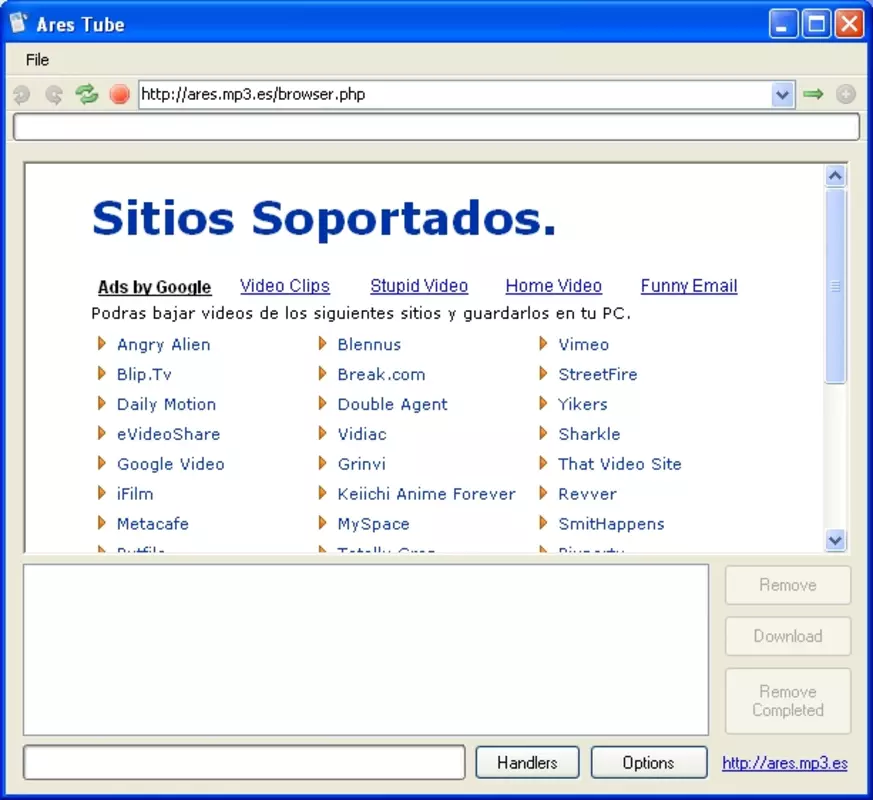Click the Ares Tube title bar icon
The height and width of the screenshot is (800, 873).
[x=19, y=23]
